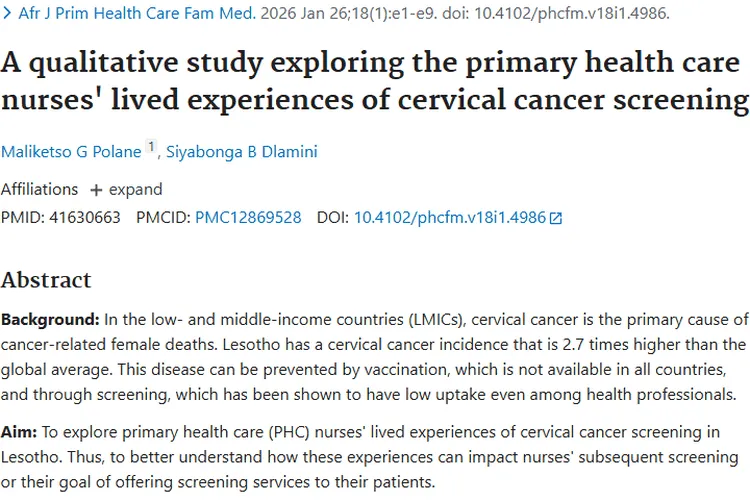Open author Maliketso G Polane's link
750x500 pixels.
pos(71,151)
